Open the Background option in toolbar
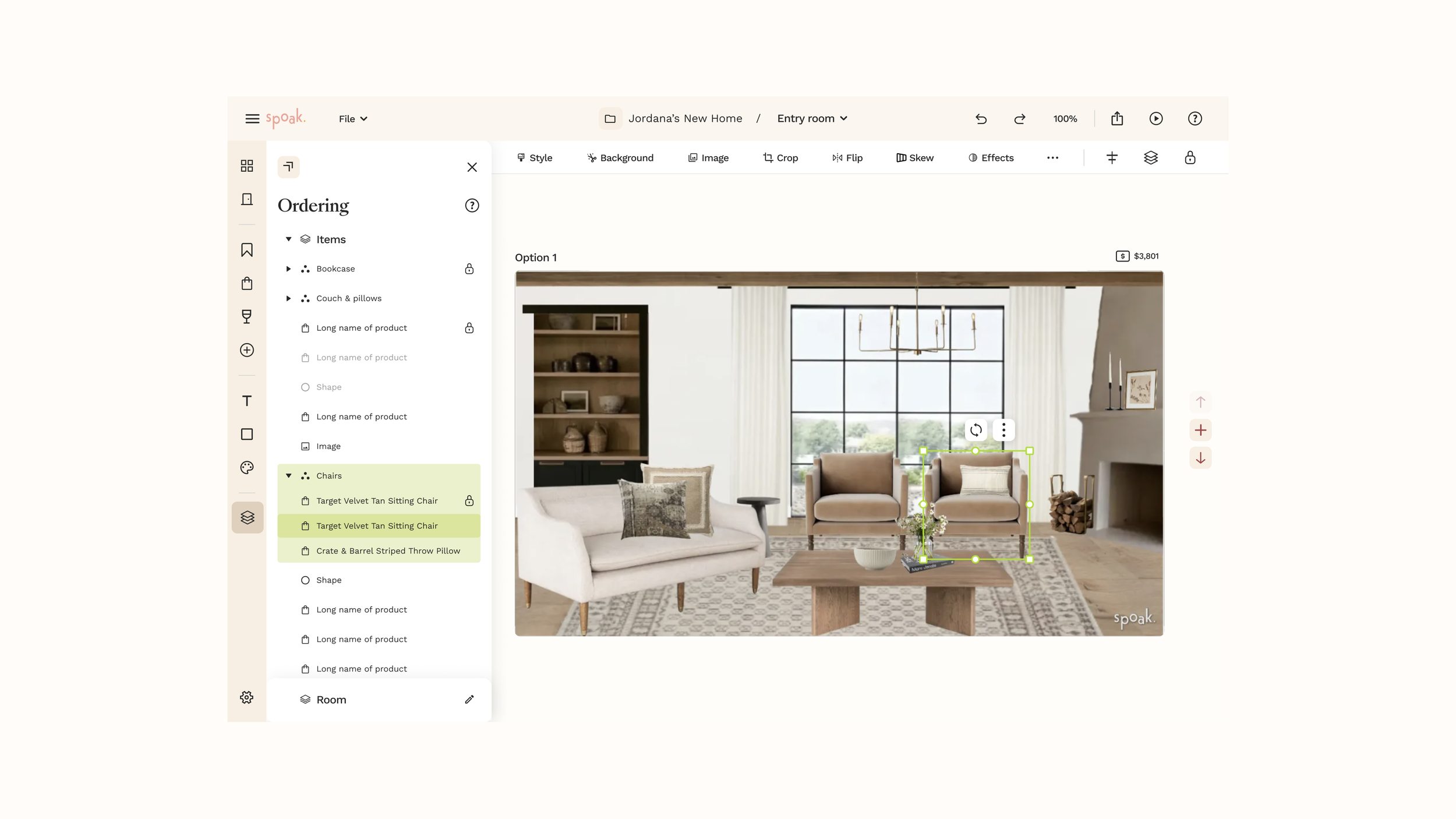 click(x=620, y=158)
